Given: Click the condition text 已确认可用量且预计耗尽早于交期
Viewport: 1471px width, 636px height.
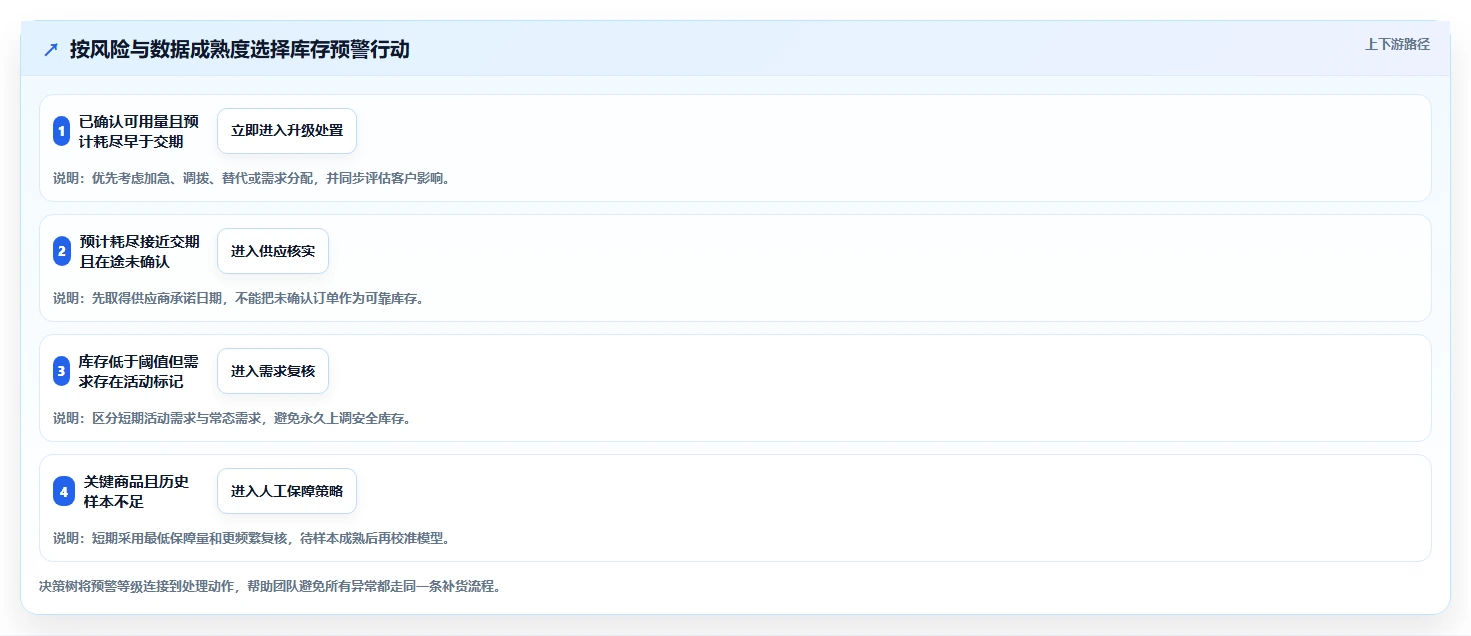Looking at the screenshot, I should (139, 131).
